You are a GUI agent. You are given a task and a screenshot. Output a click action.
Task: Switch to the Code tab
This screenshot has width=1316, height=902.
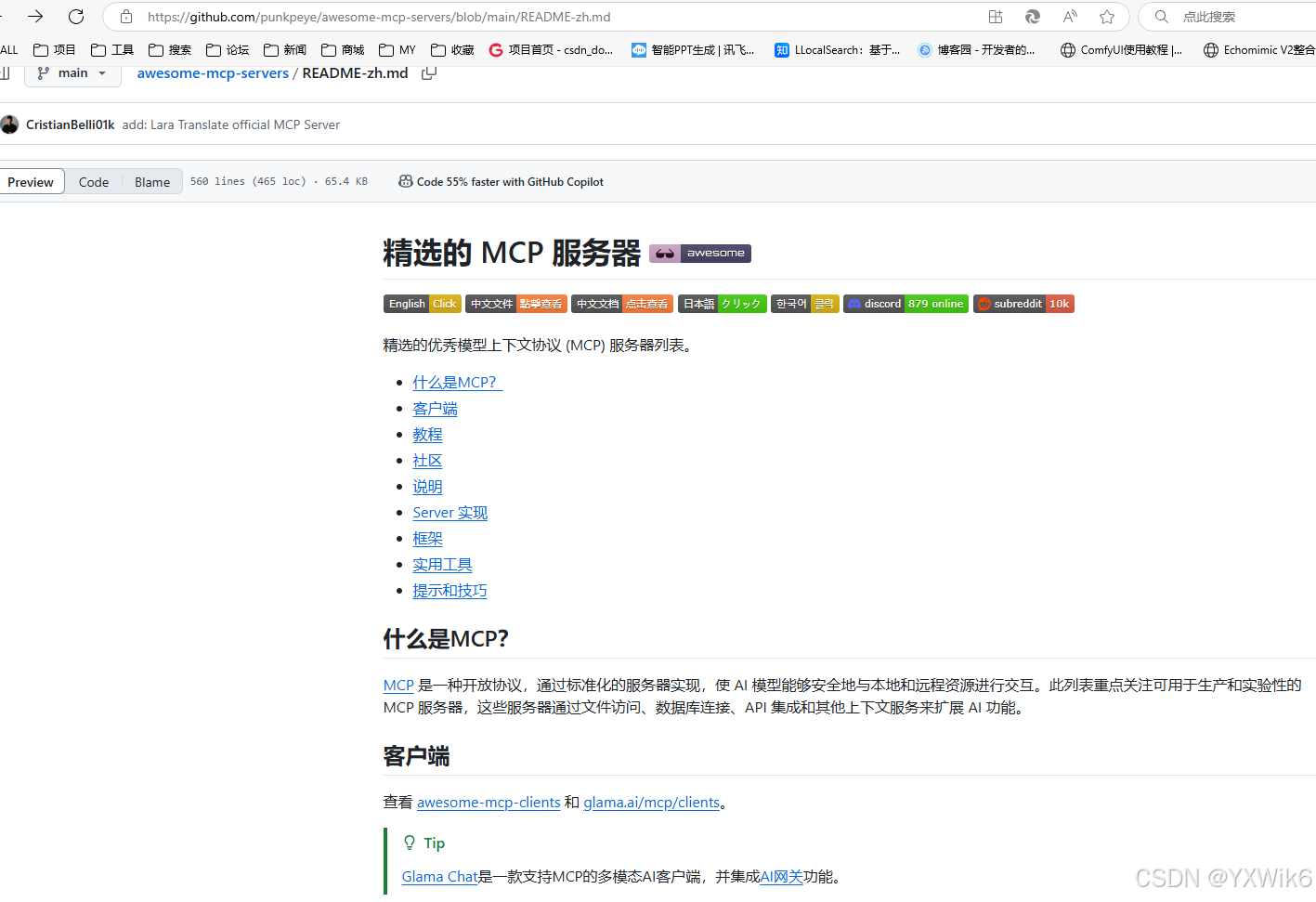pos(94,182)
